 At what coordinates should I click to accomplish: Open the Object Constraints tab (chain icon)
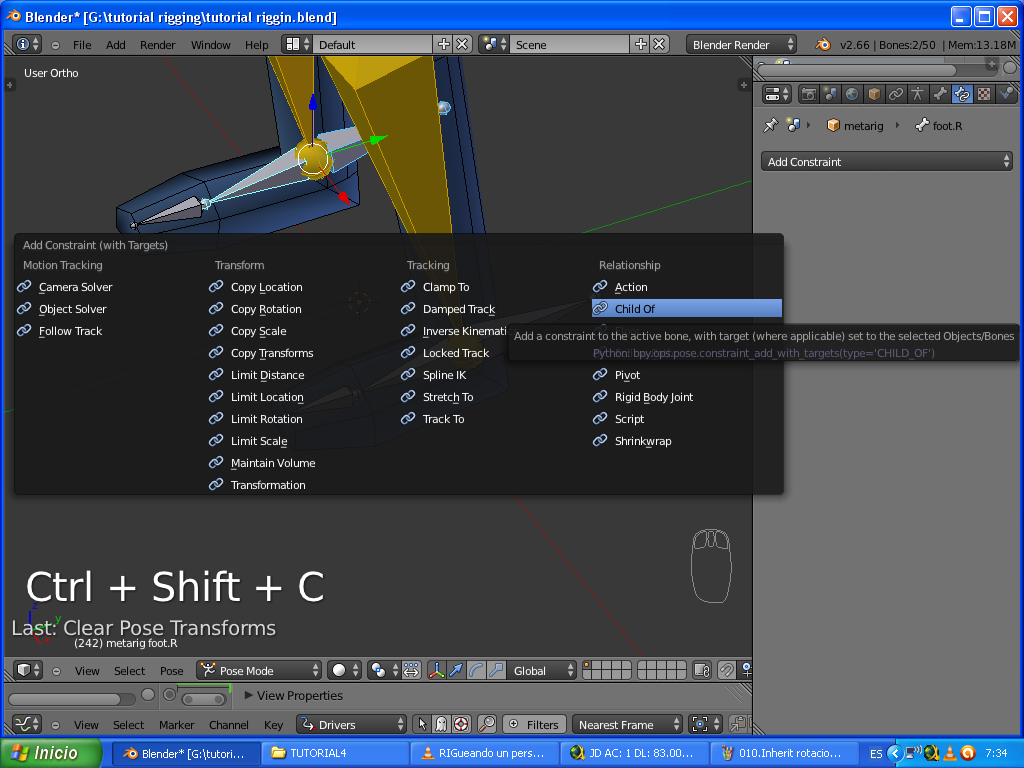[x=896, y=95]
